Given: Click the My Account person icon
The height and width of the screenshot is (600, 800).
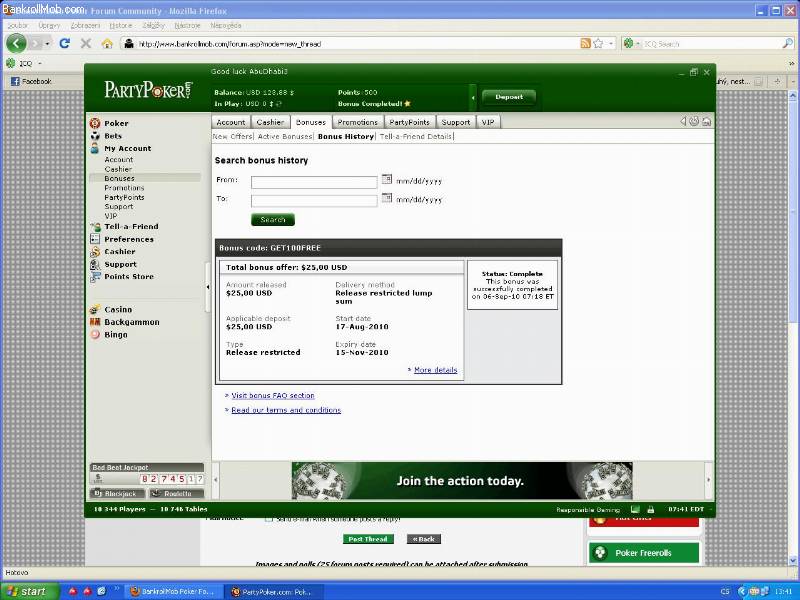Looking at the screenshot, I should [x=95, y=148].
